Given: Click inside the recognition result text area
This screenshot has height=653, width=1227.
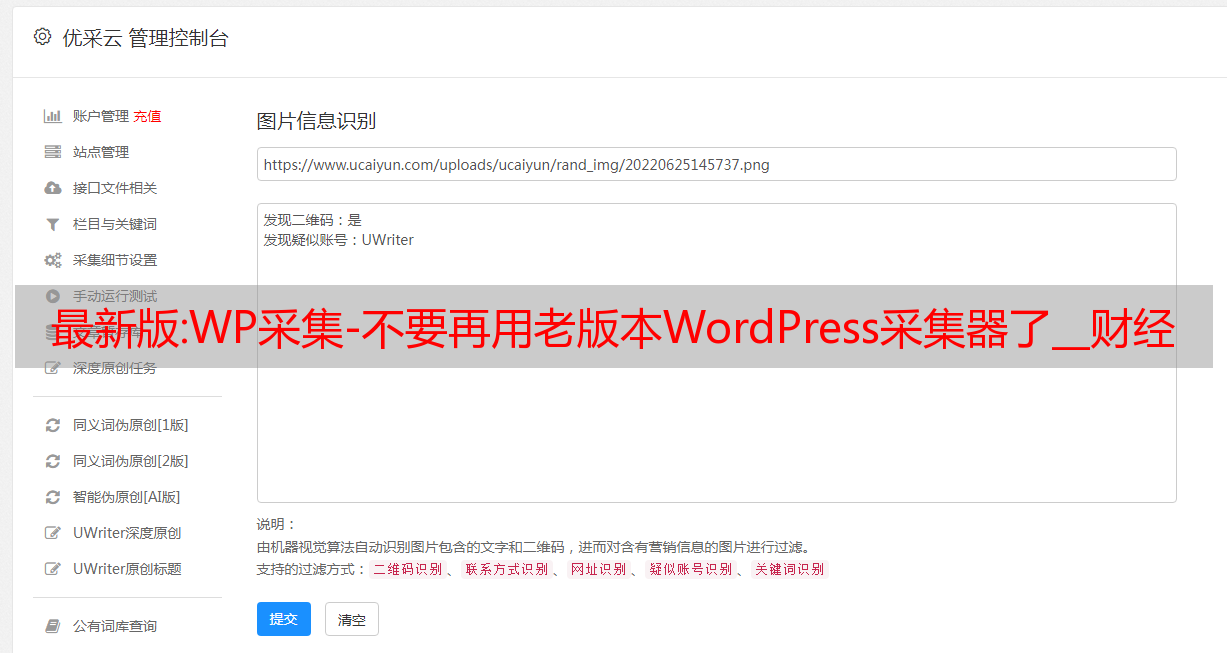Looking at the screenshot, I should click(716, 353).
